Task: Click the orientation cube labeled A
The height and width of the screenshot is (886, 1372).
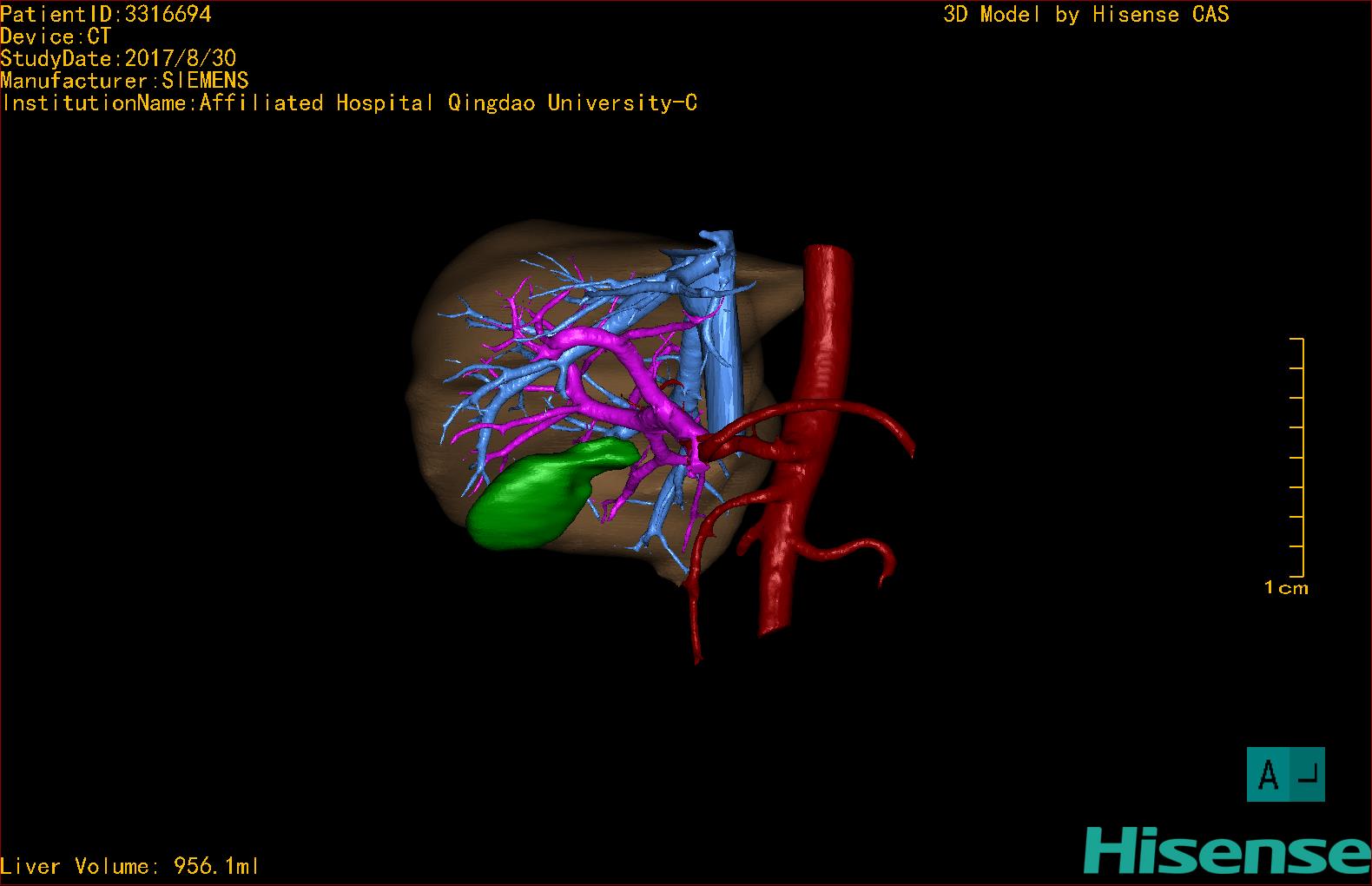Action: 1286,775
